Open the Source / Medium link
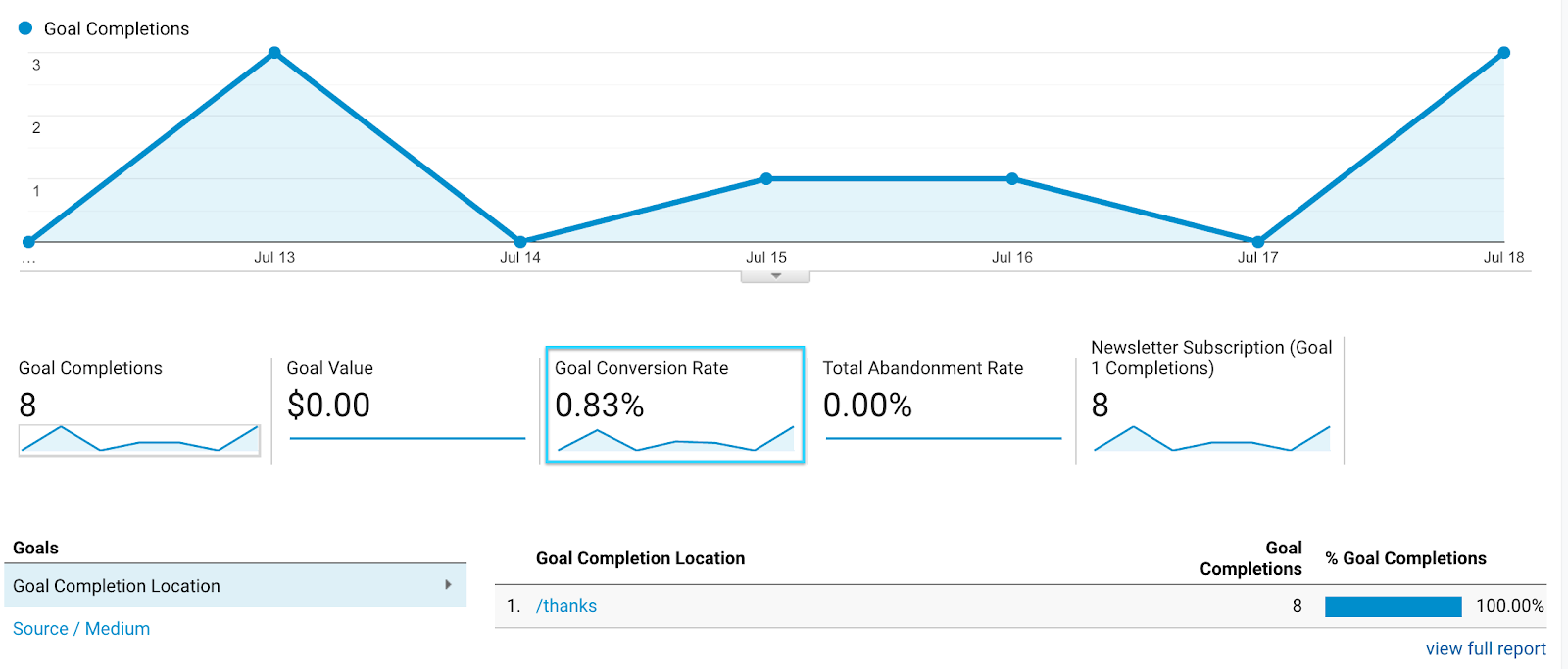The image size is (1568, 669). [x=81, y=629]
